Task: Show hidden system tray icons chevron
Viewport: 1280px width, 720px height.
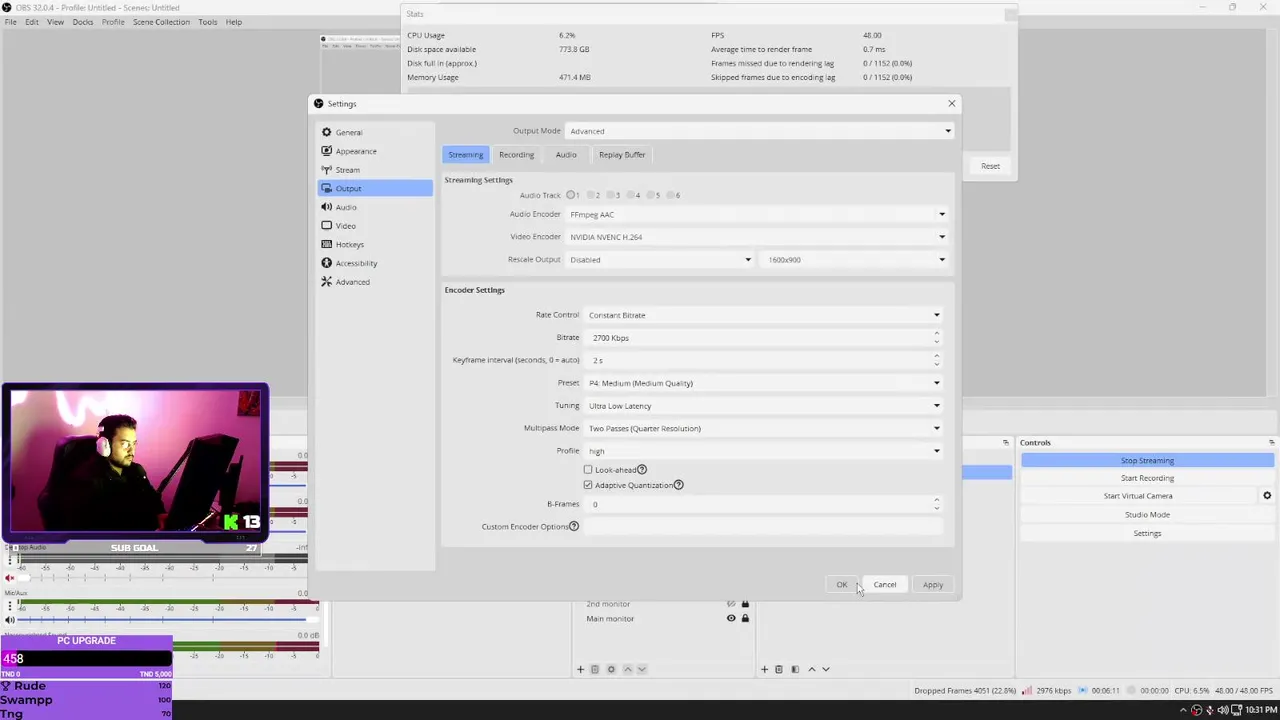Action: [1183, 710]
